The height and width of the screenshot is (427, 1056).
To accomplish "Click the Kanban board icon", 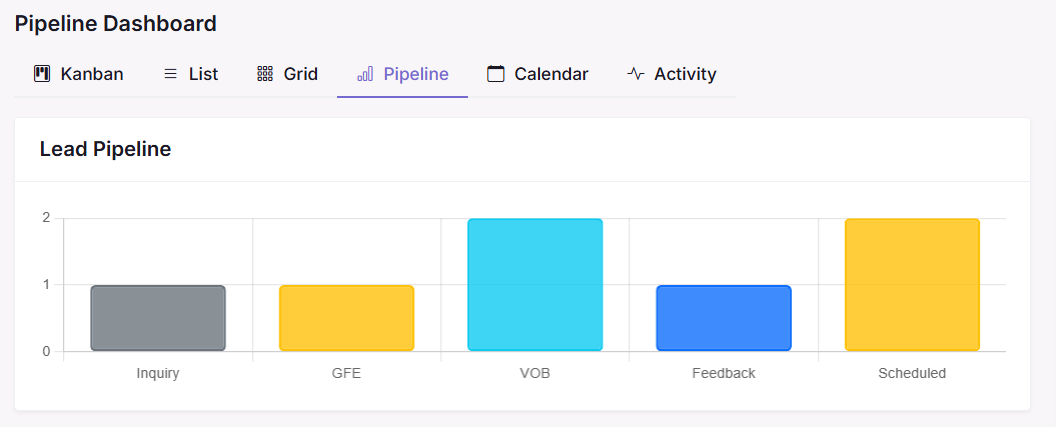I will (x=42, y=74).
